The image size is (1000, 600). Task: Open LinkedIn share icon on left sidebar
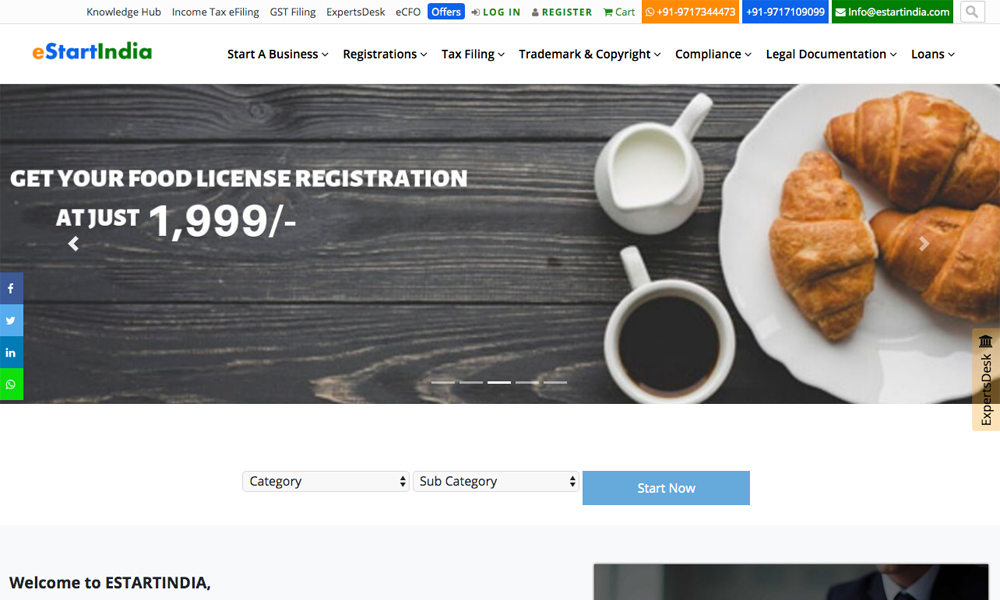tap(11, 353)
